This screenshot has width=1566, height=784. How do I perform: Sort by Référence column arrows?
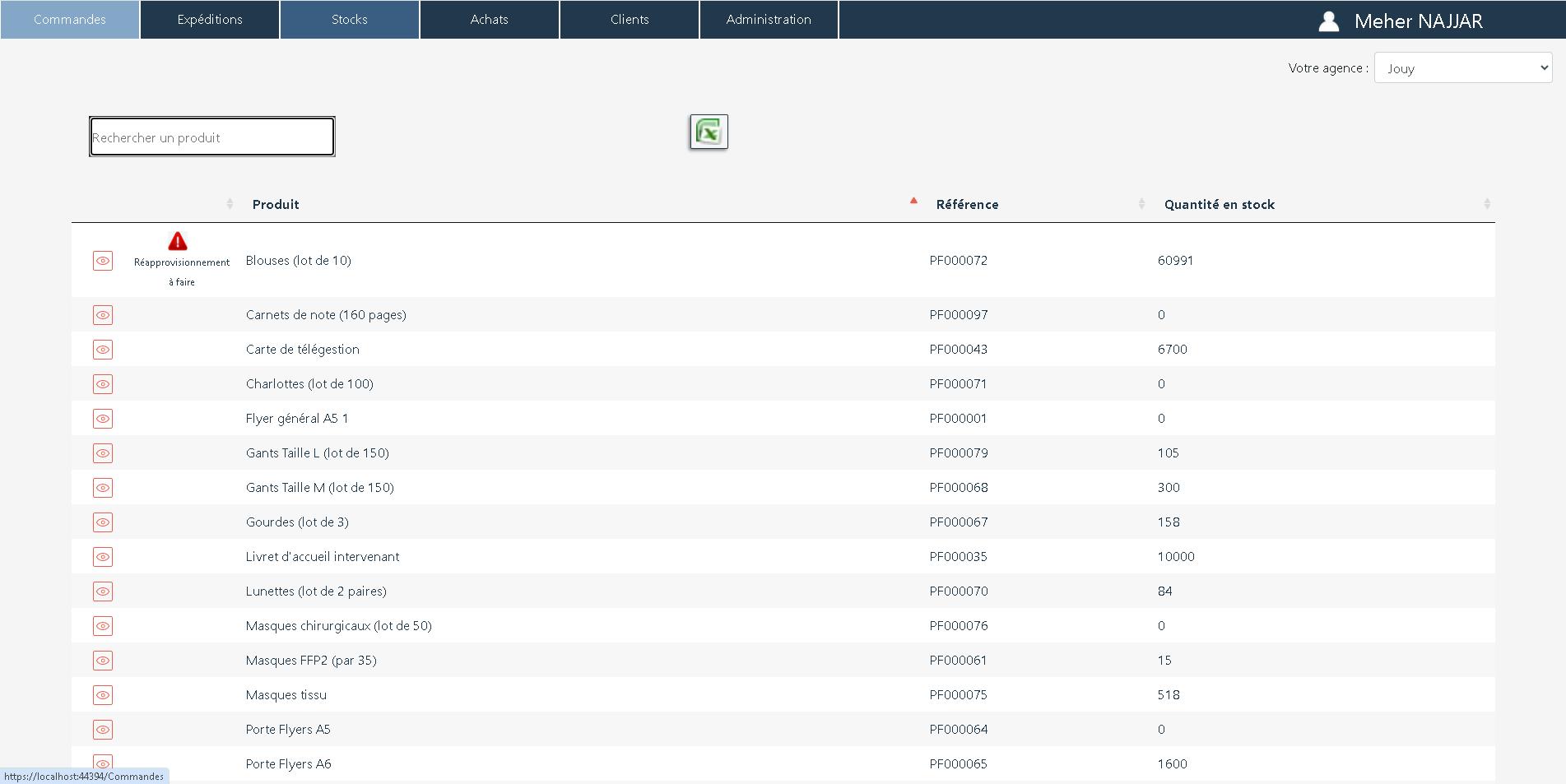click(x=1141, y=204)
